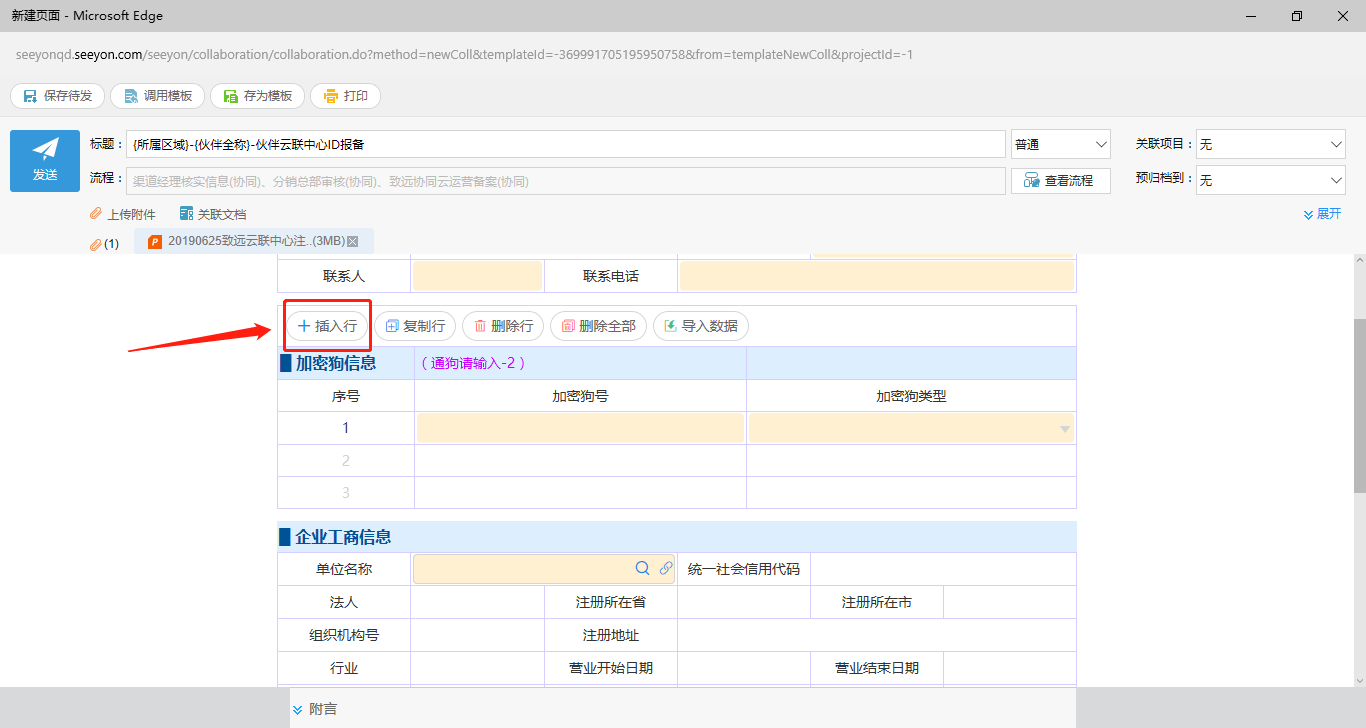Click row number 2 in 序号 column
Screen dimensions: 1366x728
point(346,461)
